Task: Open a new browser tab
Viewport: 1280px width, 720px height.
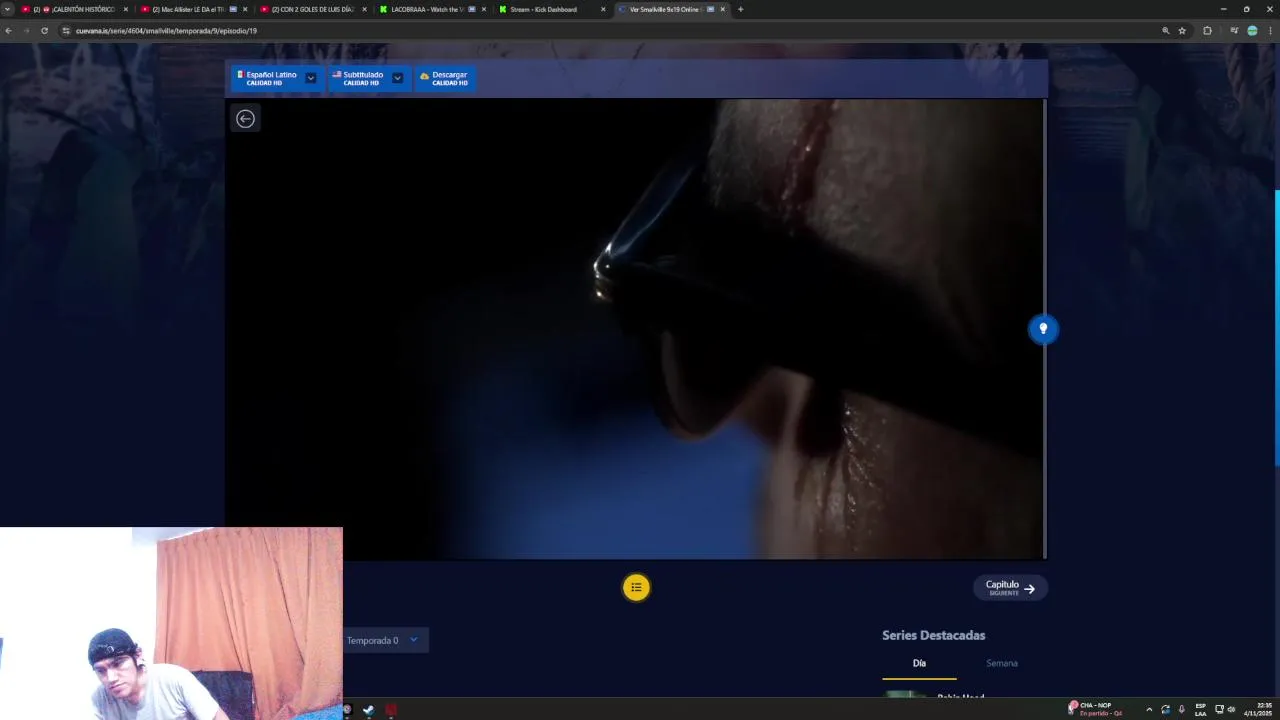Action: pyautogui.click(x=740, y=9)
